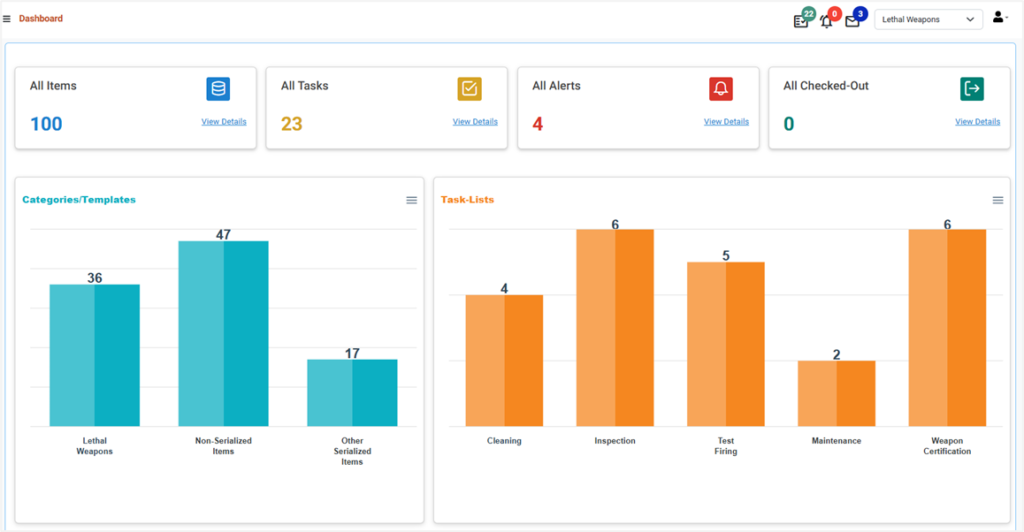Click the Test Firing bar showing 5
This screenshot has width=1024, height=532.
coord(725,345)
